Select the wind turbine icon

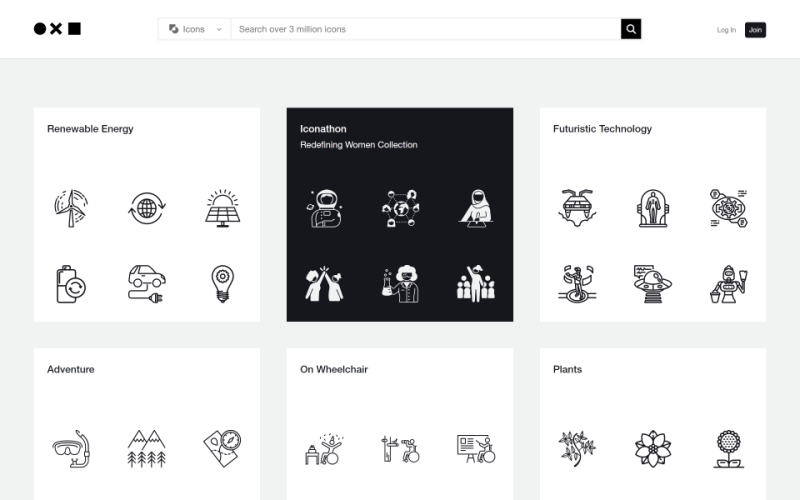click(x=71, y=208)
